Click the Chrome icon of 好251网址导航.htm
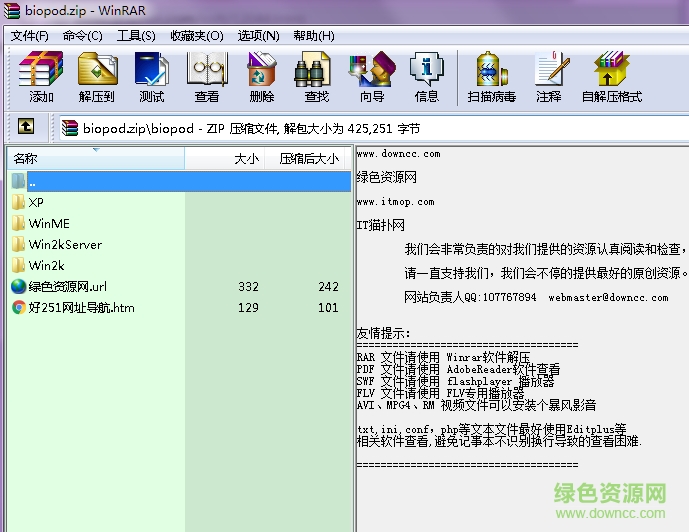The height and width of the screenshot is (532, 689). coord(18,308)
